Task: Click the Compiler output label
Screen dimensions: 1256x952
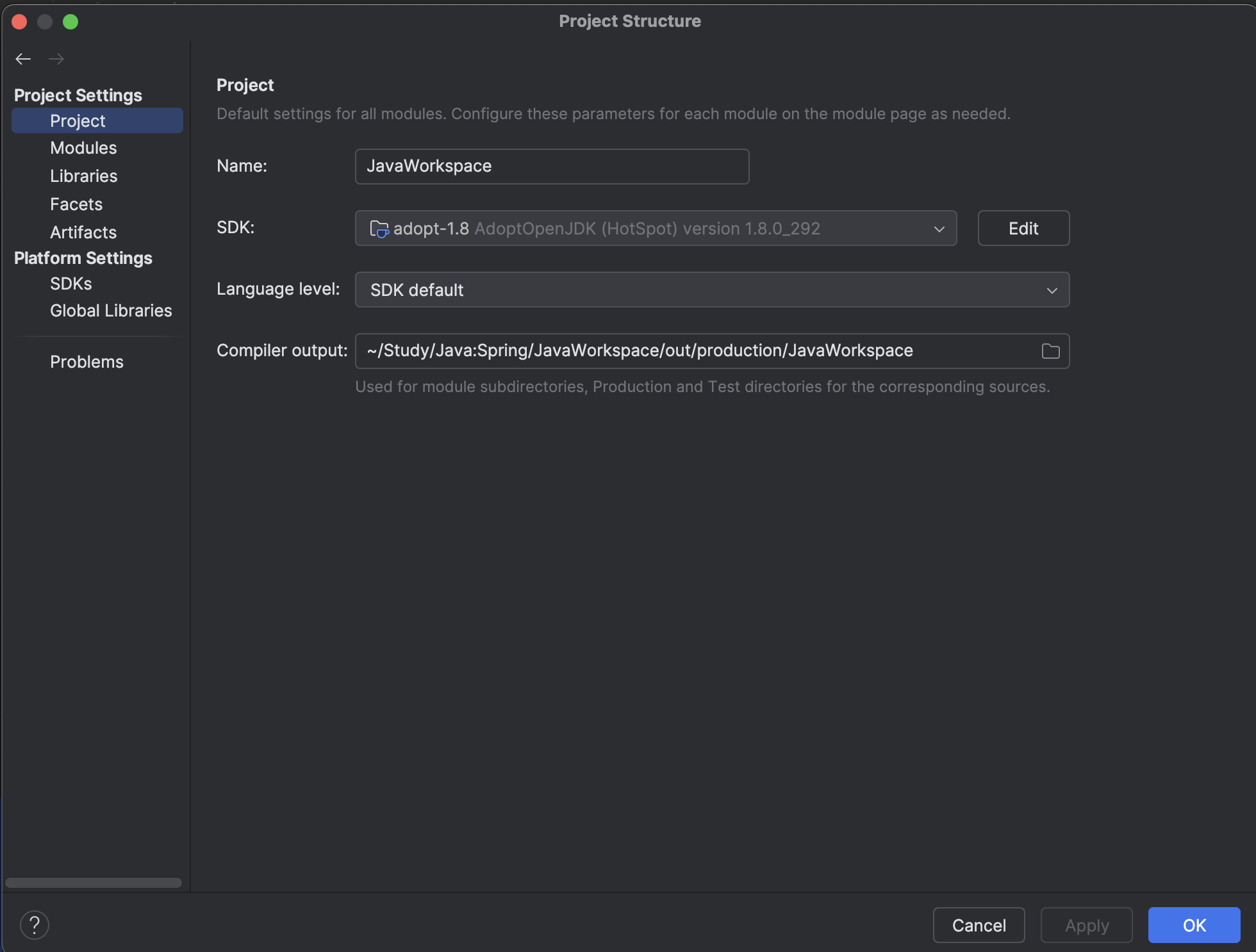Action: click(282, 350)
